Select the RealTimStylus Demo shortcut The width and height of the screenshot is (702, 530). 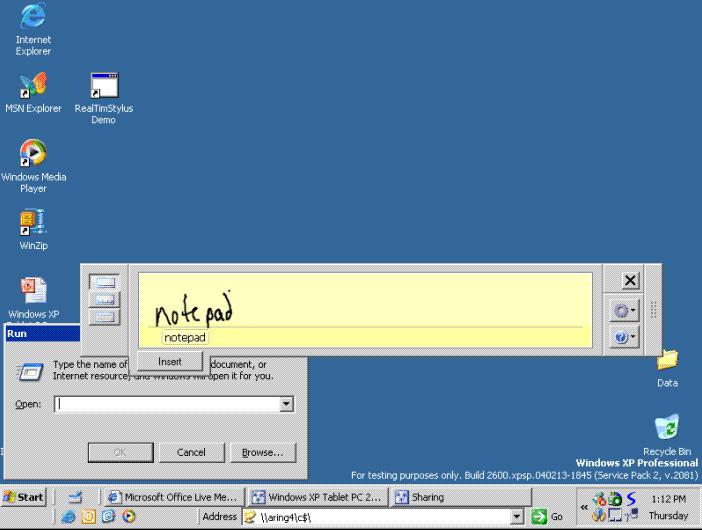104,98
